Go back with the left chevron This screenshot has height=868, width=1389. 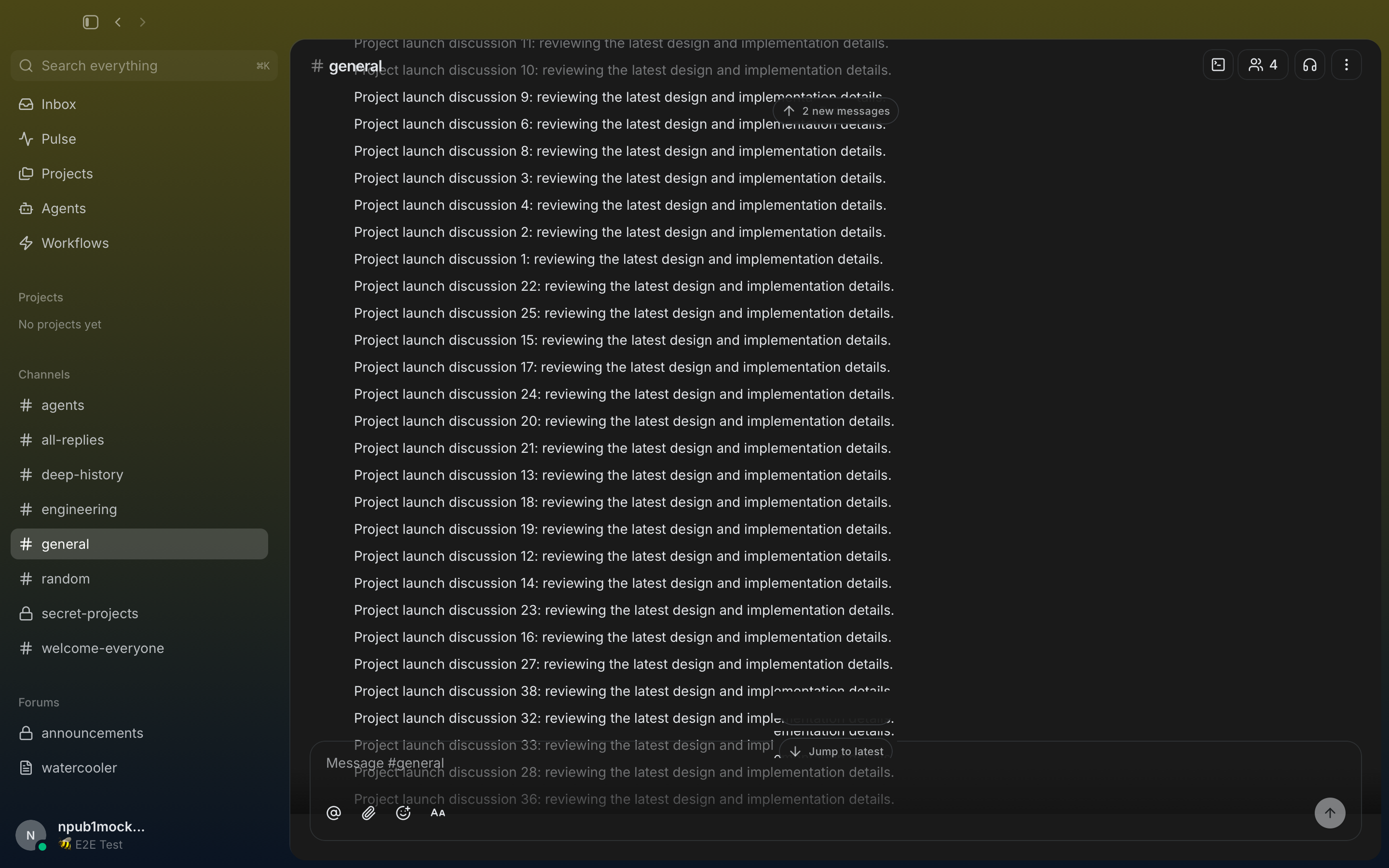click(118, 22)
